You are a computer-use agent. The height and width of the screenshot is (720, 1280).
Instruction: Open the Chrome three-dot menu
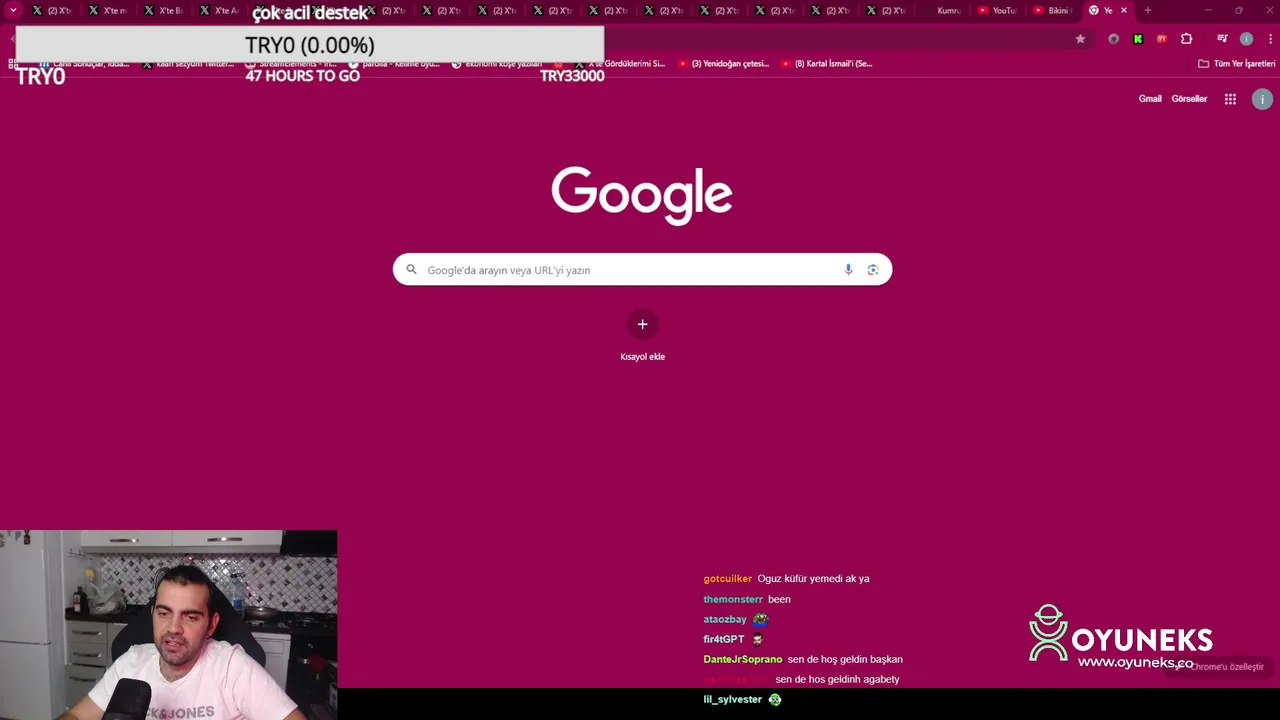pyautogui.click(x=1269, y=39)
